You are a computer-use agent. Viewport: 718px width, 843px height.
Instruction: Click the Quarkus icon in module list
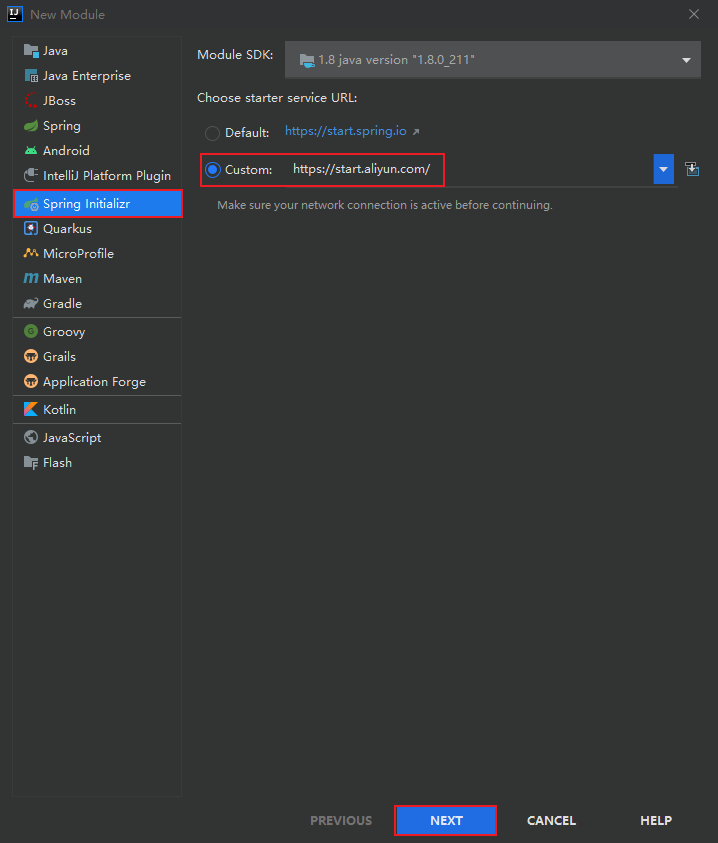(x=31, y=229)
